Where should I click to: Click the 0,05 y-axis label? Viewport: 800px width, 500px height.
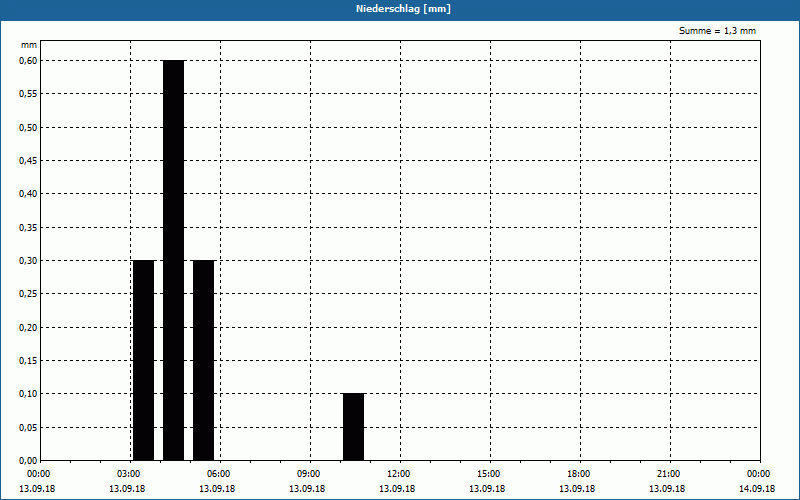pyautogui.click(x=29, y=428)
